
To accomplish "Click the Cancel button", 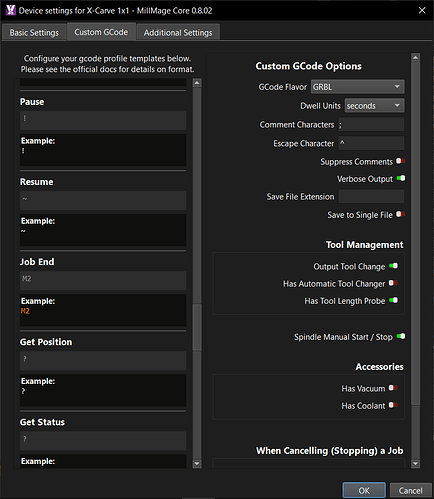I will [410, 490].
